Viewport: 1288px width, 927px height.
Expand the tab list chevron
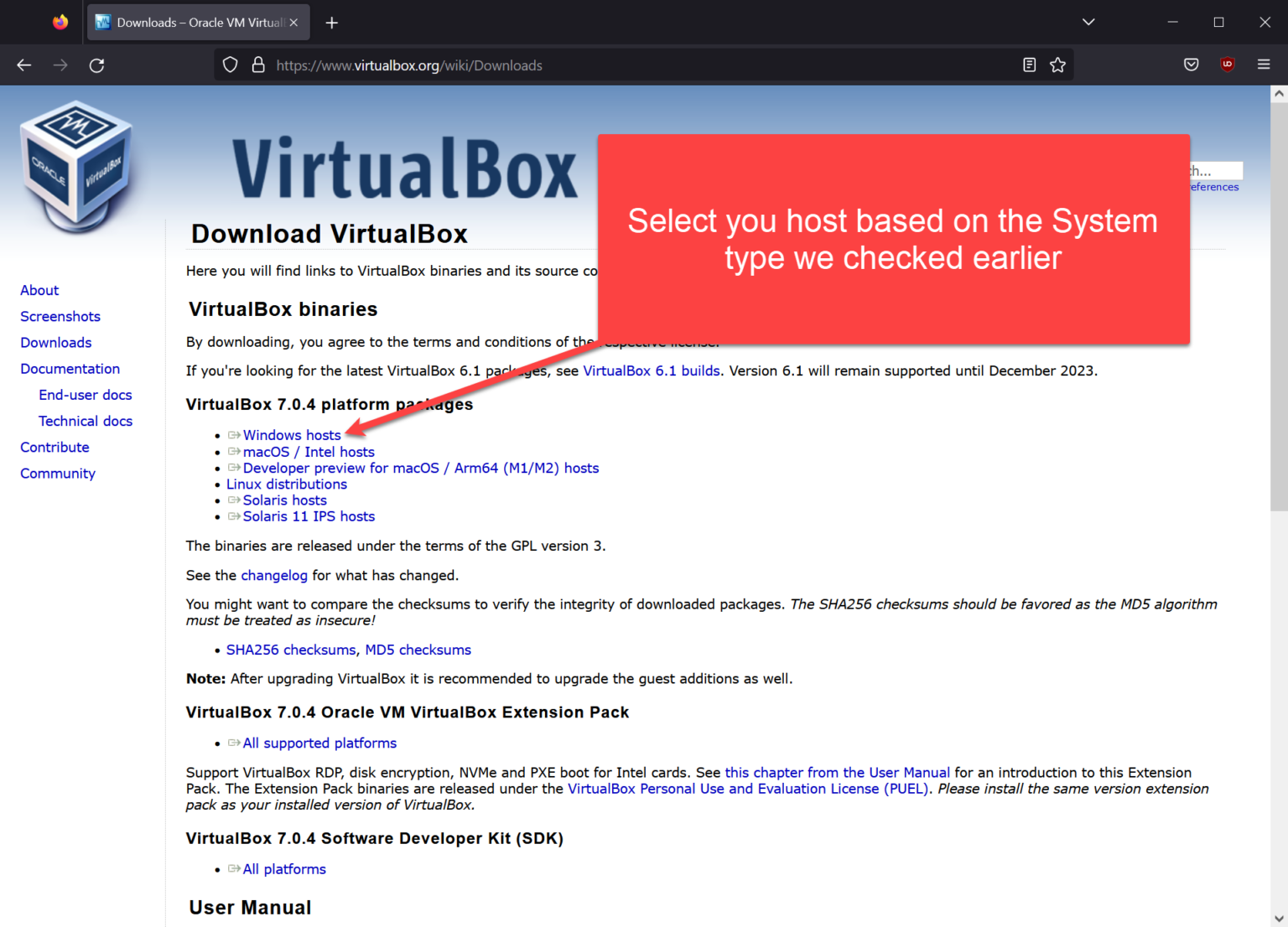[x=1088, y=22]
